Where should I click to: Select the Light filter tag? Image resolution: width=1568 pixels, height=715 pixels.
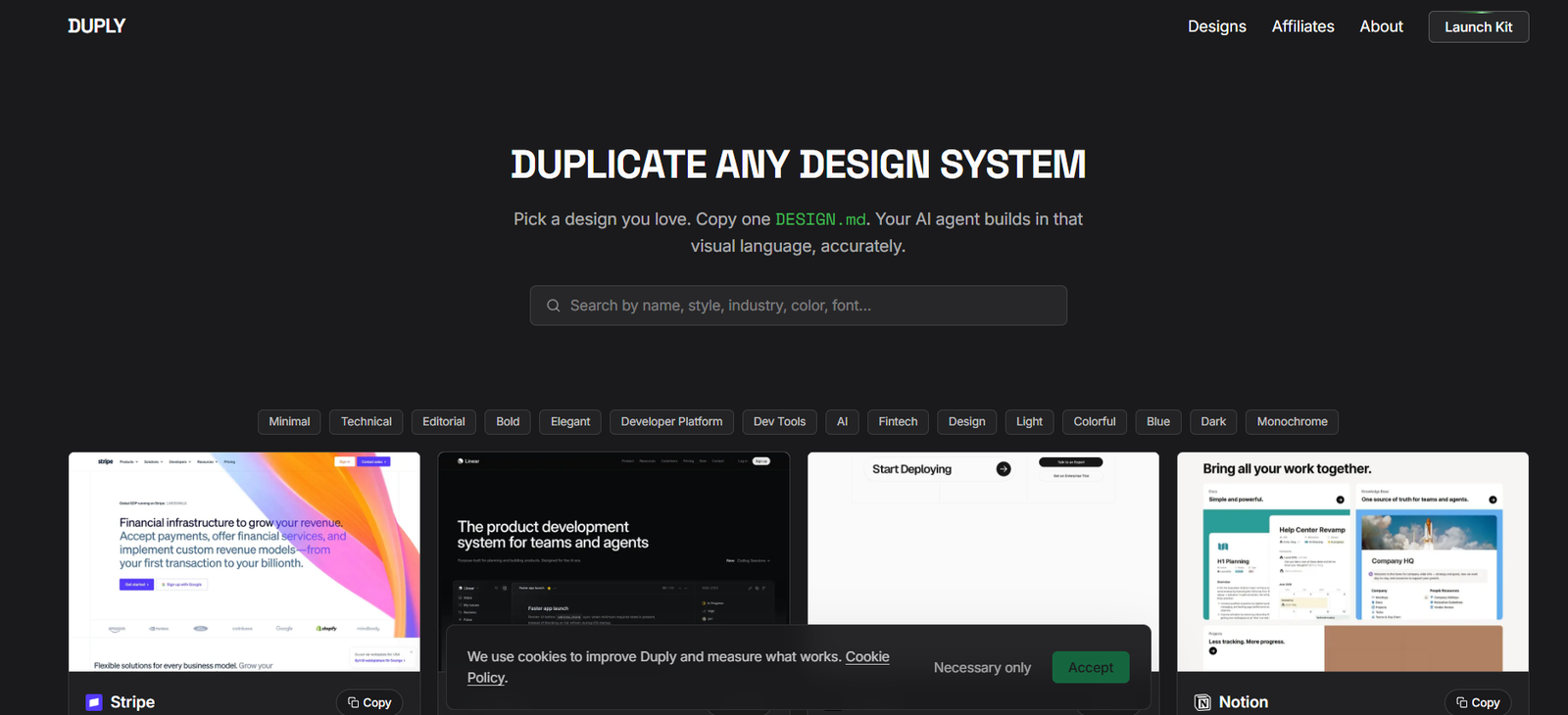[1029, 422]
